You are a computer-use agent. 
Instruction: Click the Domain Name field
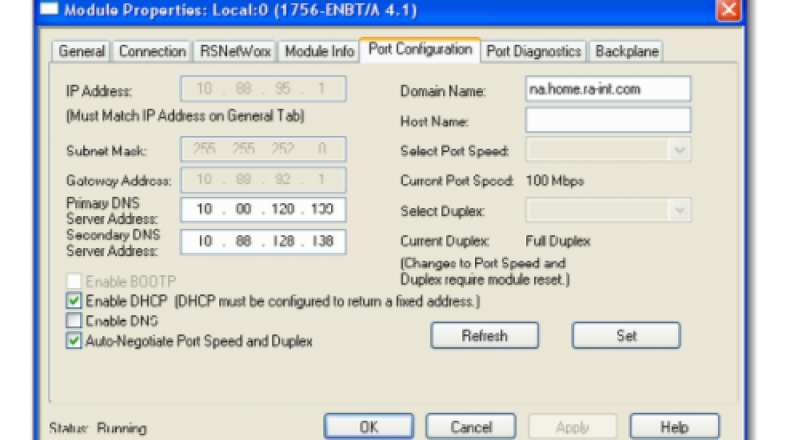(608, 89)
